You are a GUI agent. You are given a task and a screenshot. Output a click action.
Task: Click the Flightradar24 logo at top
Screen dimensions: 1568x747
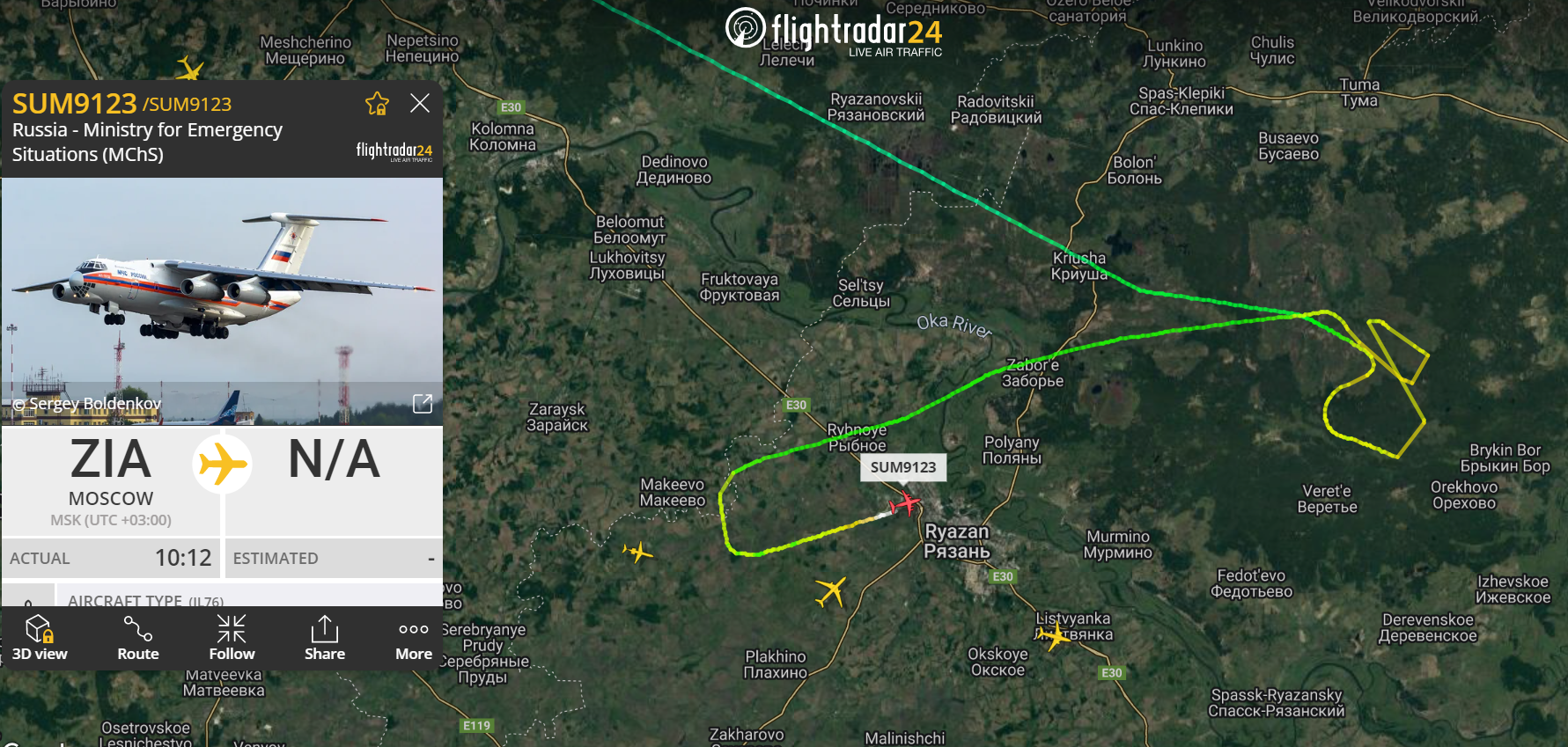(x=834, y=32)
